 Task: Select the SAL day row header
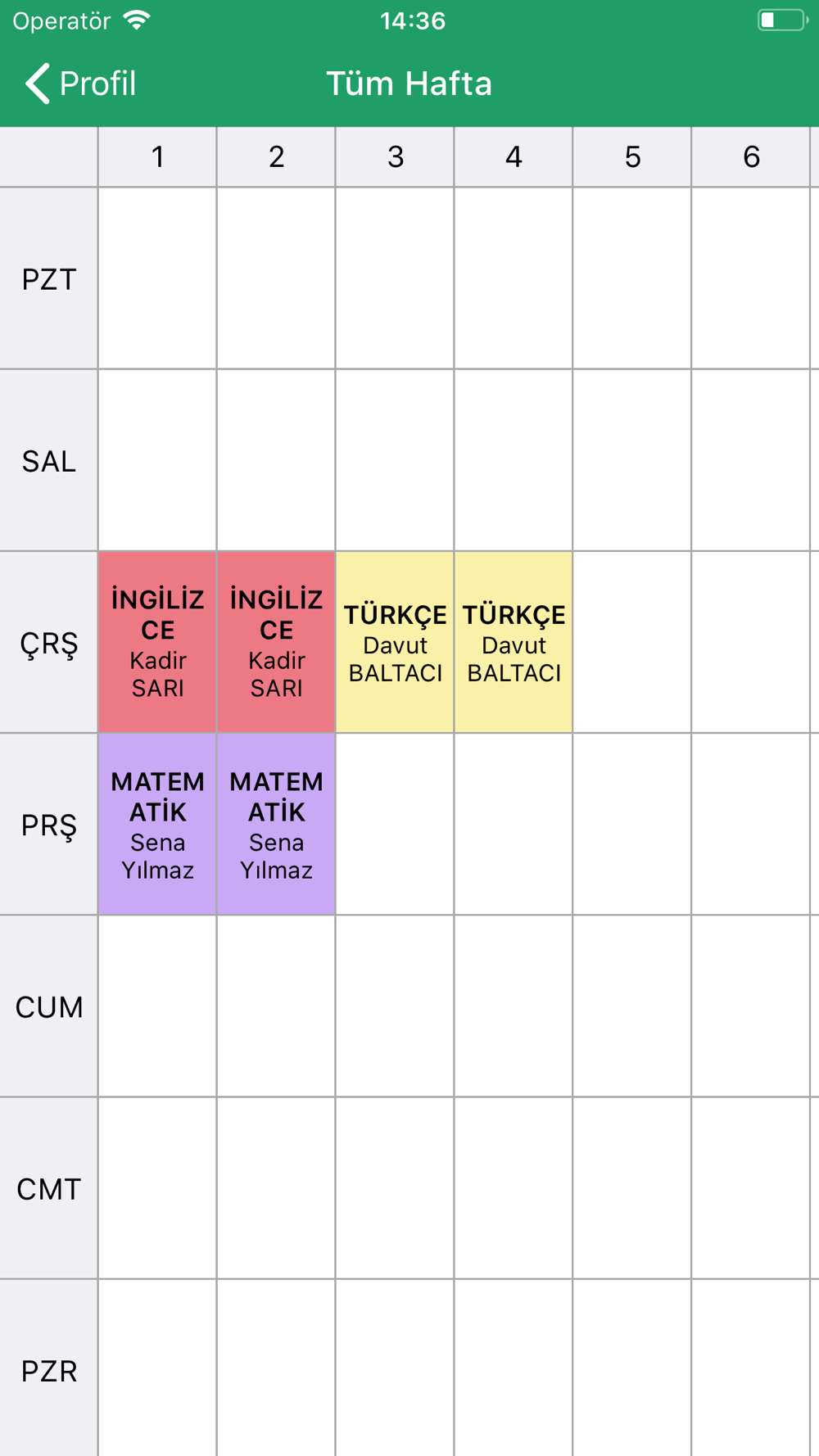[49, 460]
